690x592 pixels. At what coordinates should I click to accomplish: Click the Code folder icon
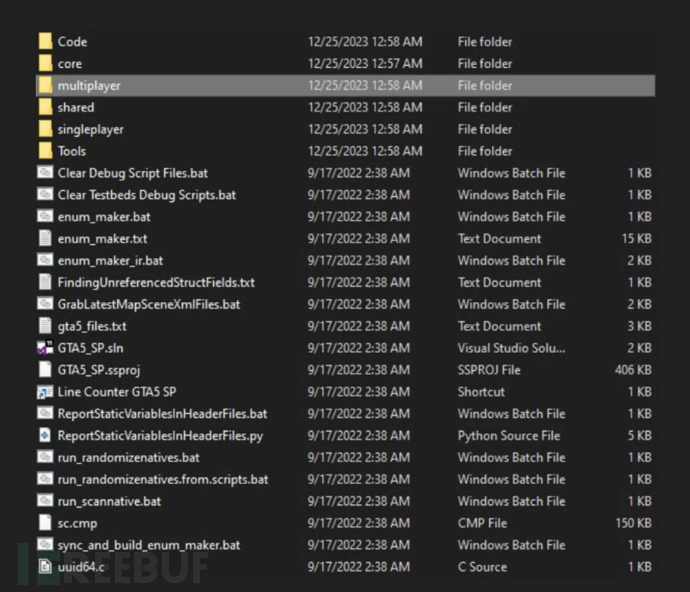45,42
